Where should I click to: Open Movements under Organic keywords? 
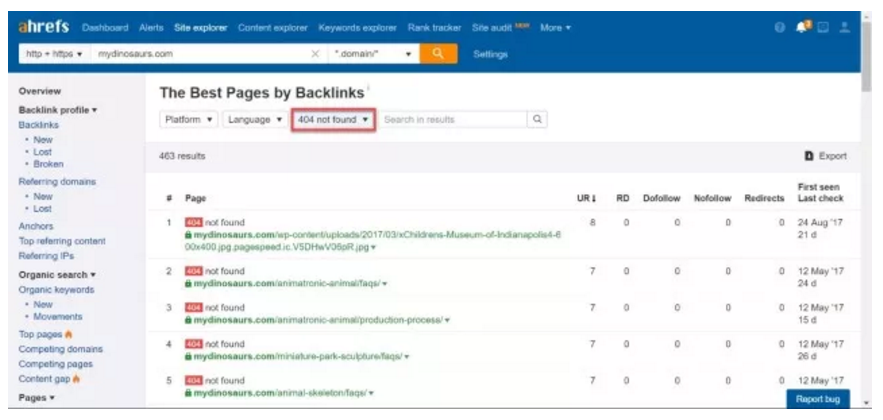pyautogui.click(x=57, y=316)
